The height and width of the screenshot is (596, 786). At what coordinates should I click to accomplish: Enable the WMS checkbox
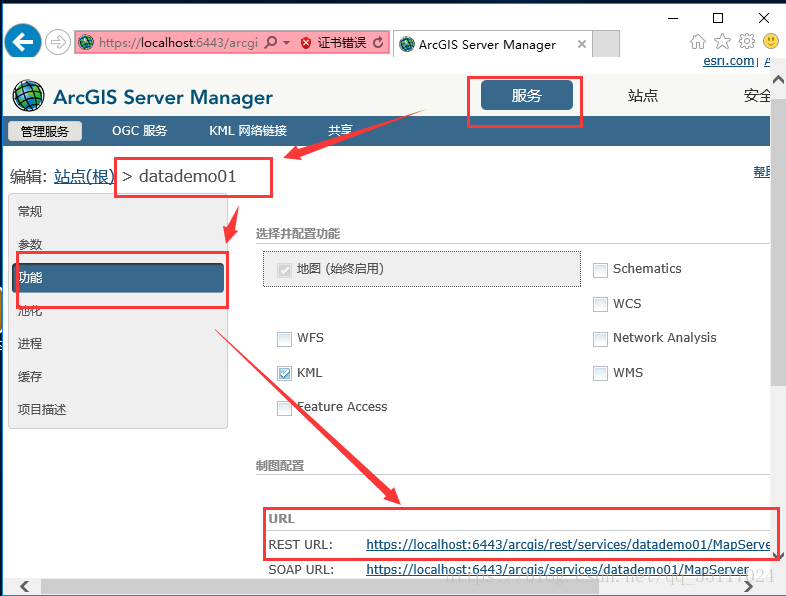point(600,373)
